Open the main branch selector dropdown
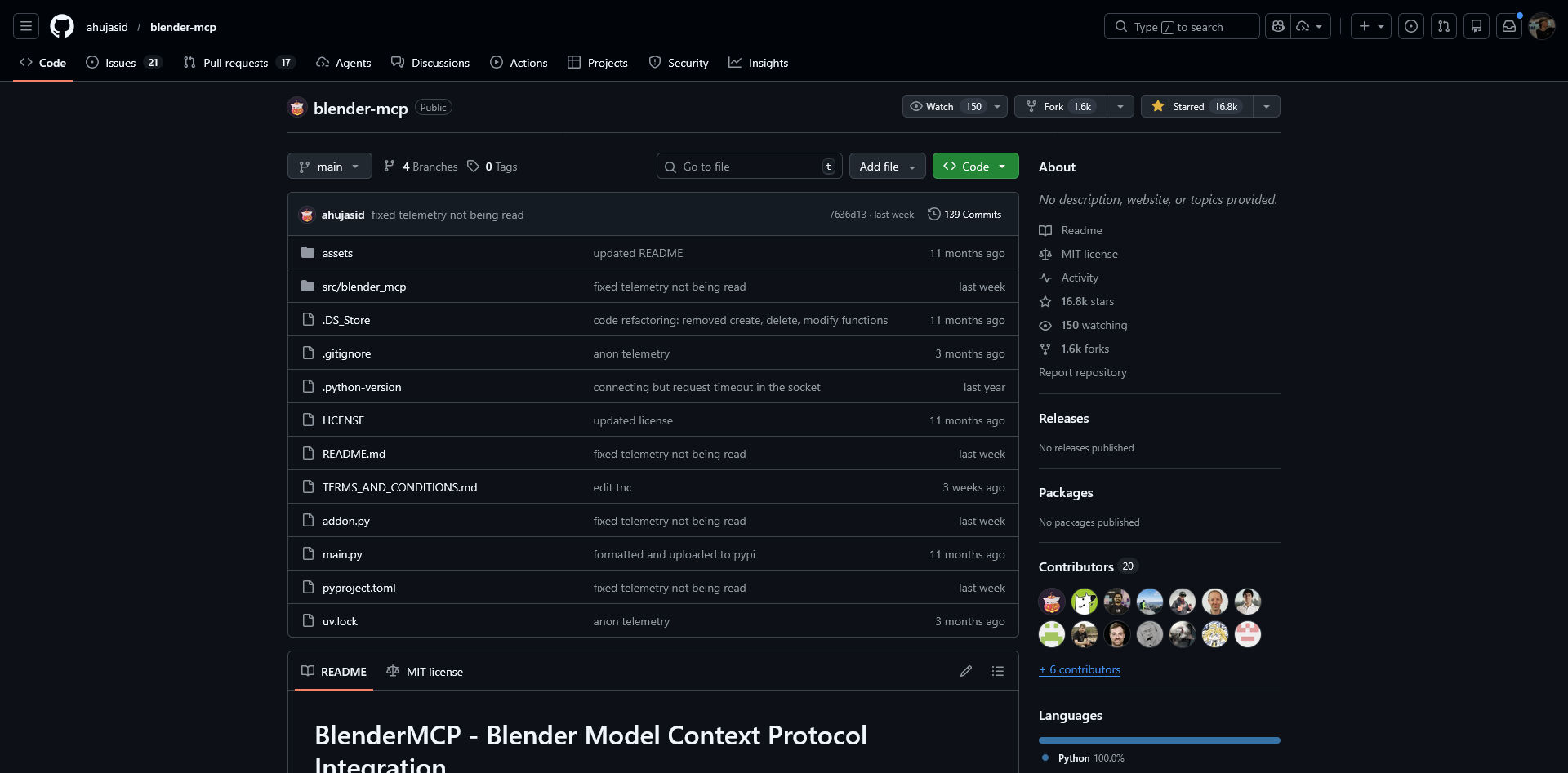The image size is (1568, 773). pyautogui.click(x=330, y=166)
